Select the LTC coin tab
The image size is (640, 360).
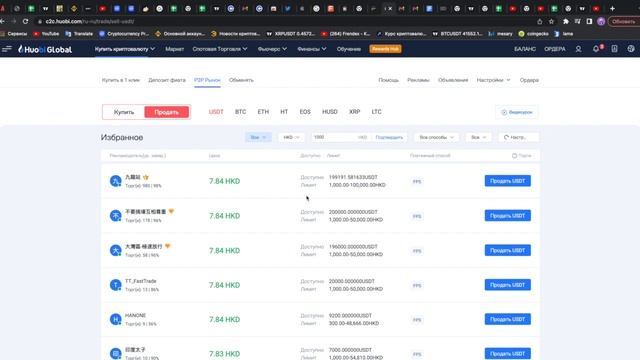[376, 112]
